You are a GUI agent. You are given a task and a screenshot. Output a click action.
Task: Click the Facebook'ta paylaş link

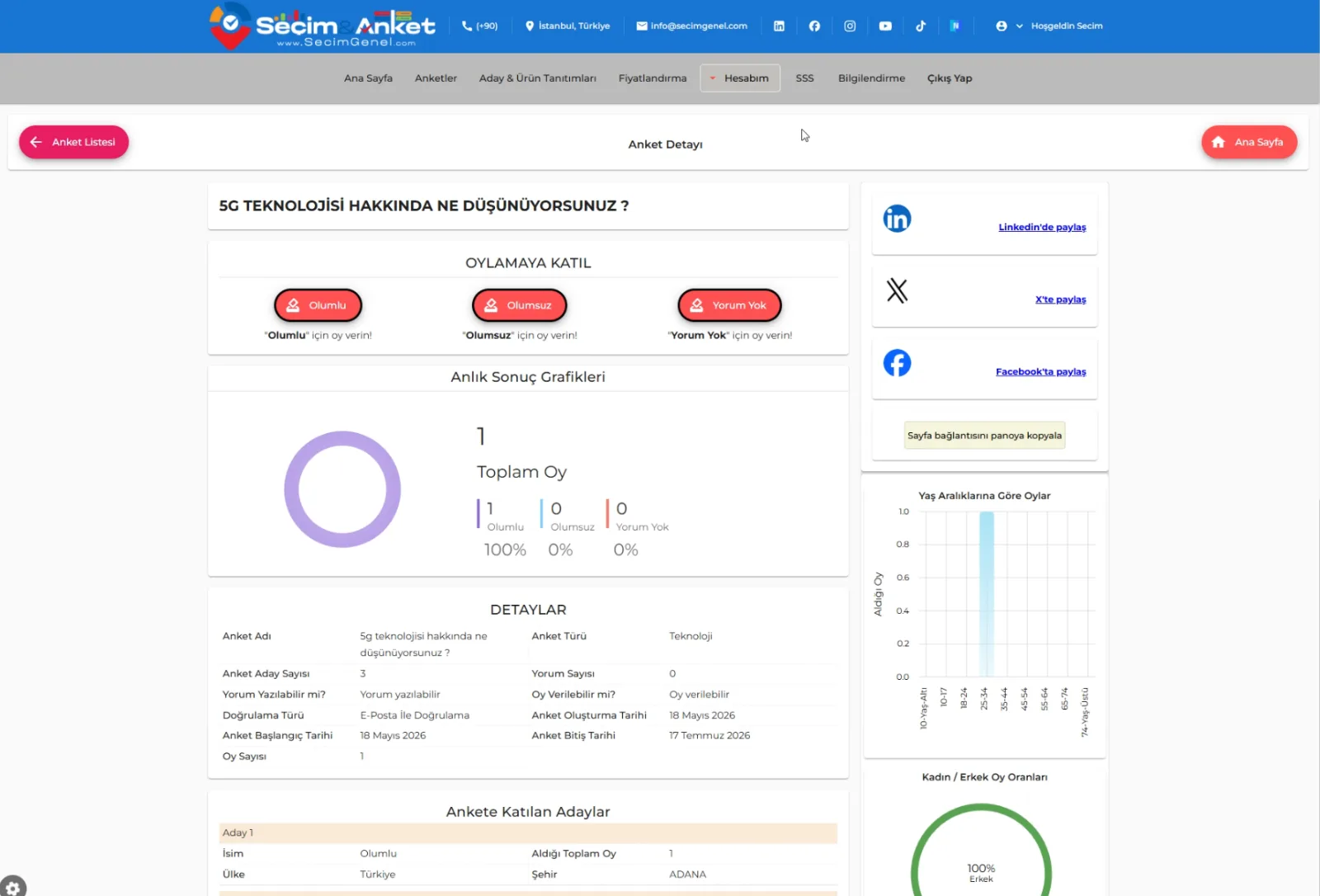click(1040, 372)
